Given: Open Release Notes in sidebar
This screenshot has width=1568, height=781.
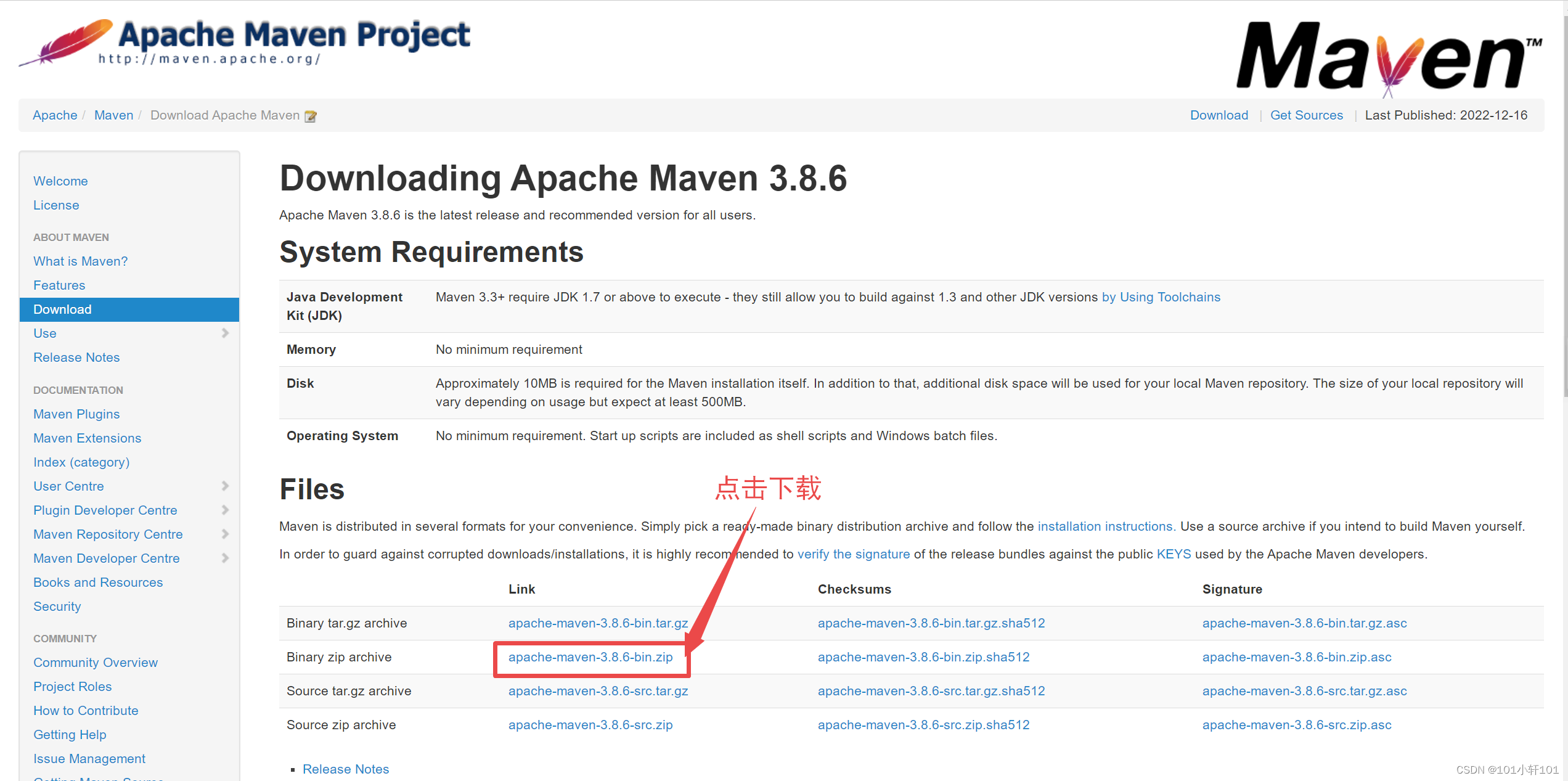Looking at the screenshot, I should click(76, 358).
